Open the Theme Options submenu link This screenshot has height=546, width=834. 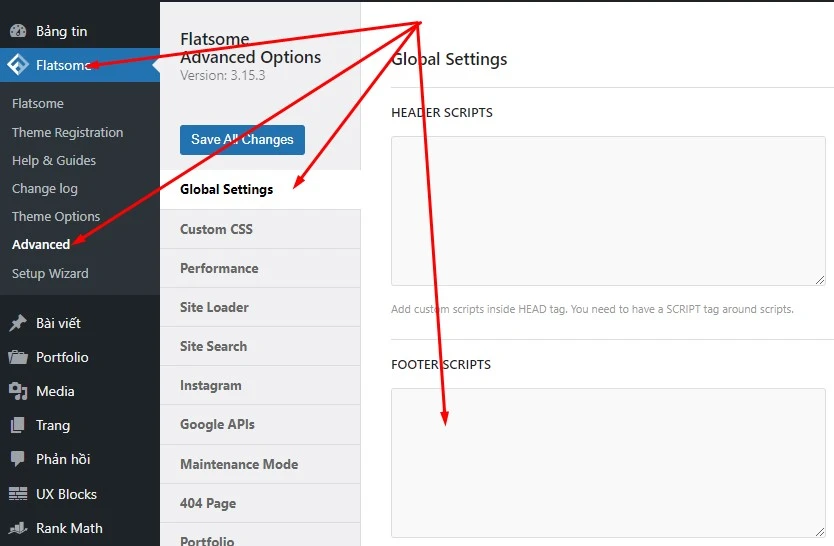tap(56, 216)
